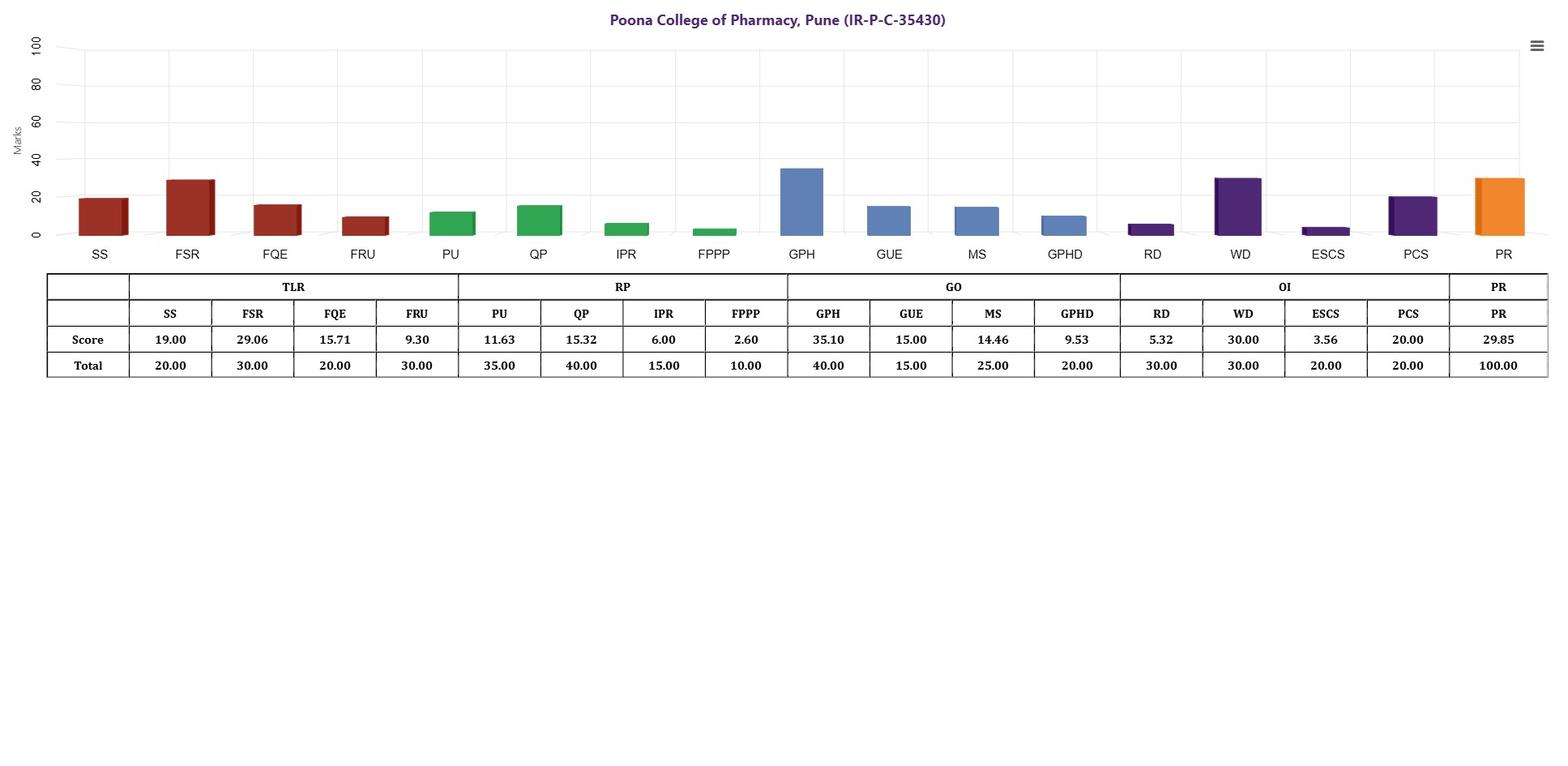
Task: Click the MS total cell 25.00
Action: click(993, 366)
